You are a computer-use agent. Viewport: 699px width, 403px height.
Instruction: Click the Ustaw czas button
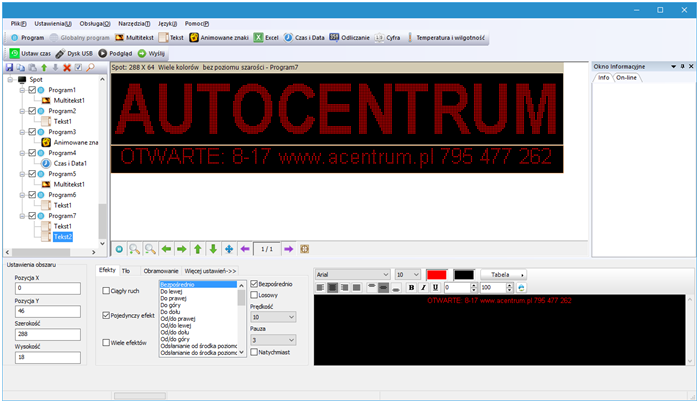tap(30, 53)
